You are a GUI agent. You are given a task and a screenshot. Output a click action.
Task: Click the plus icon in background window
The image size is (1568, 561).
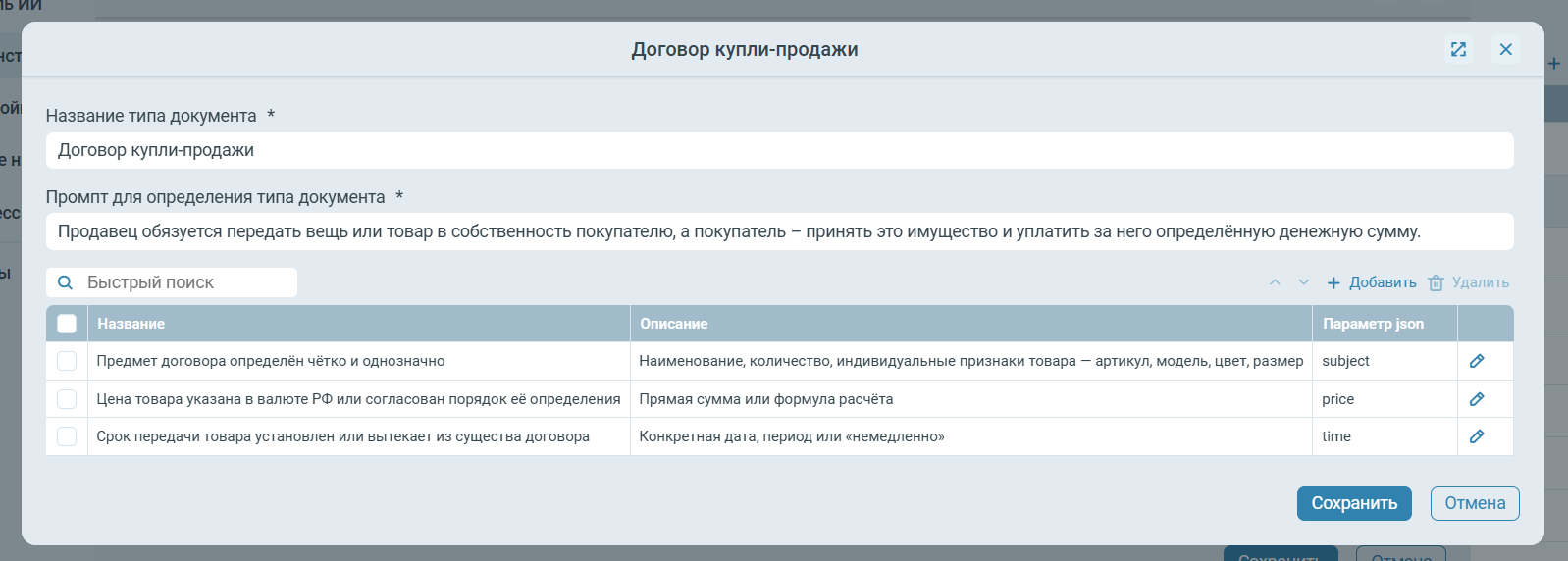(x=1554, y=63)
